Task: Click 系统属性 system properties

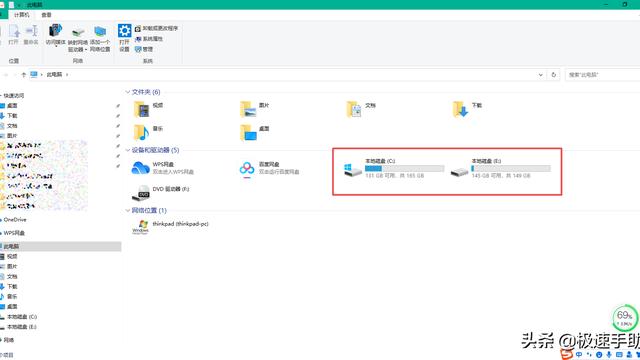Action: (x=149, y=39)
